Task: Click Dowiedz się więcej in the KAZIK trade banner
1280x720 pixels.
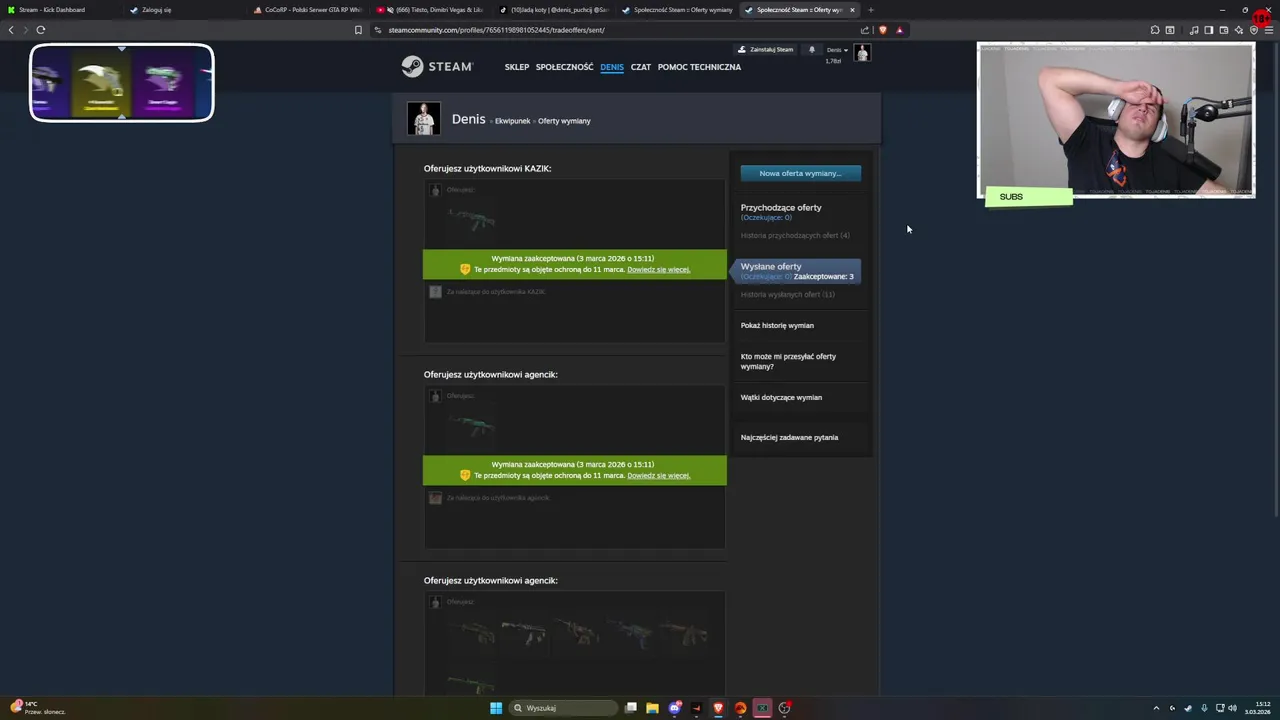Action: coord(658,270)
